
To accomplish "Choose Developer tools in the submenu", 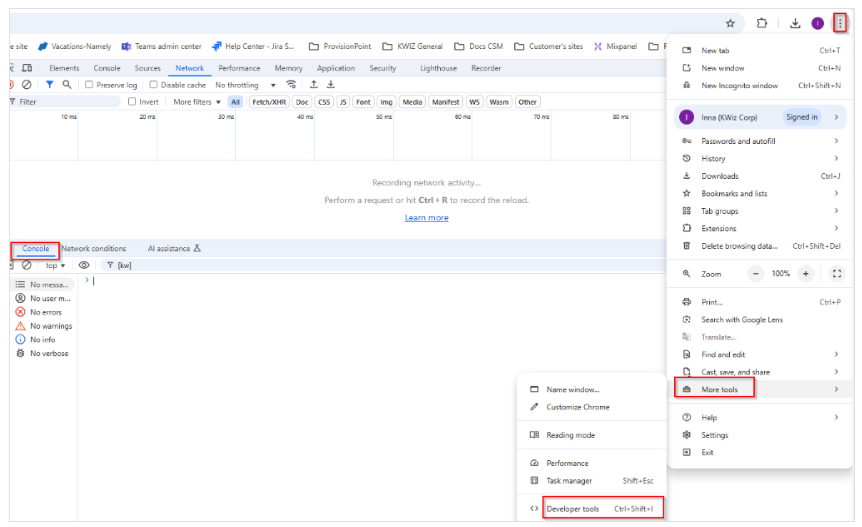I will pyautogui.click(x=592, y=509).
